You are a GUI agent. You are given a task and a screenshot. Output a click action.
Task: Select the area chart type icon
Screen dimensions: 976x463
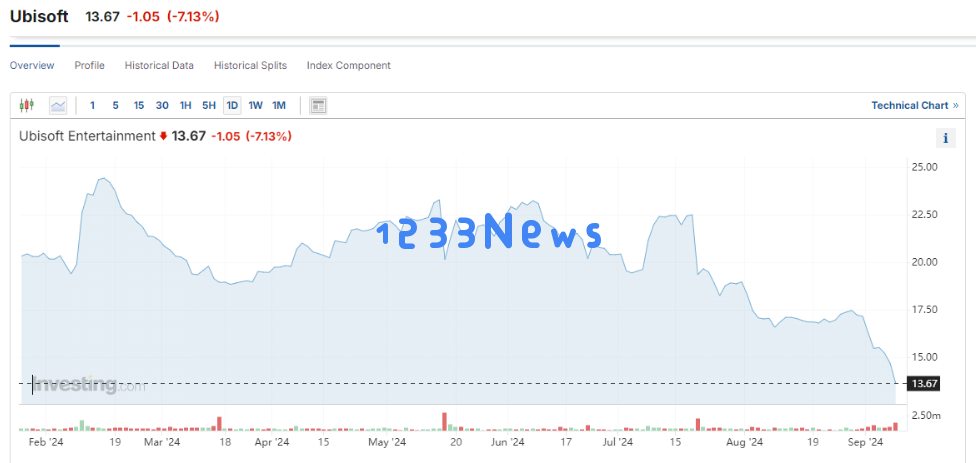pyautogui.click(x=58, y=105)
